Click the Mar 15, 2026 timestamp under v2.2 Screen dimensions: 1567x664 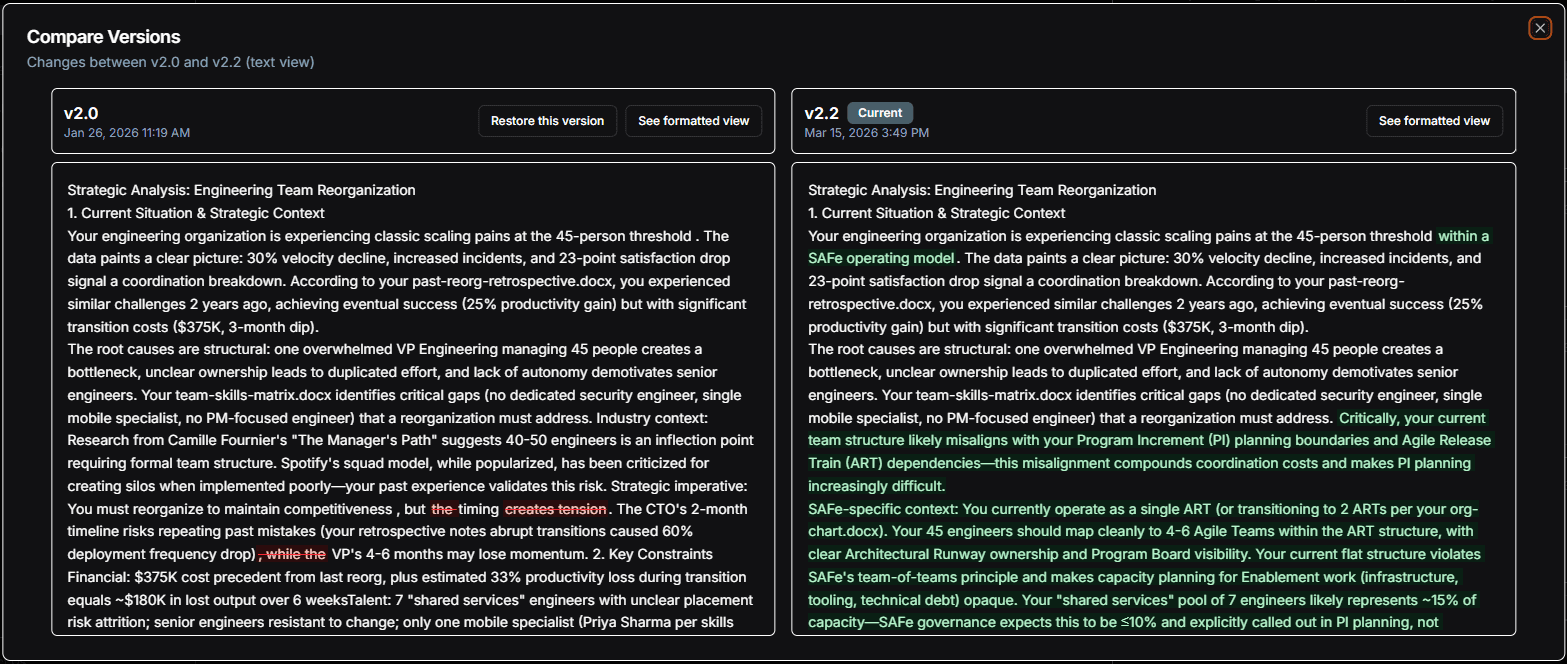(x=866, y=132)
